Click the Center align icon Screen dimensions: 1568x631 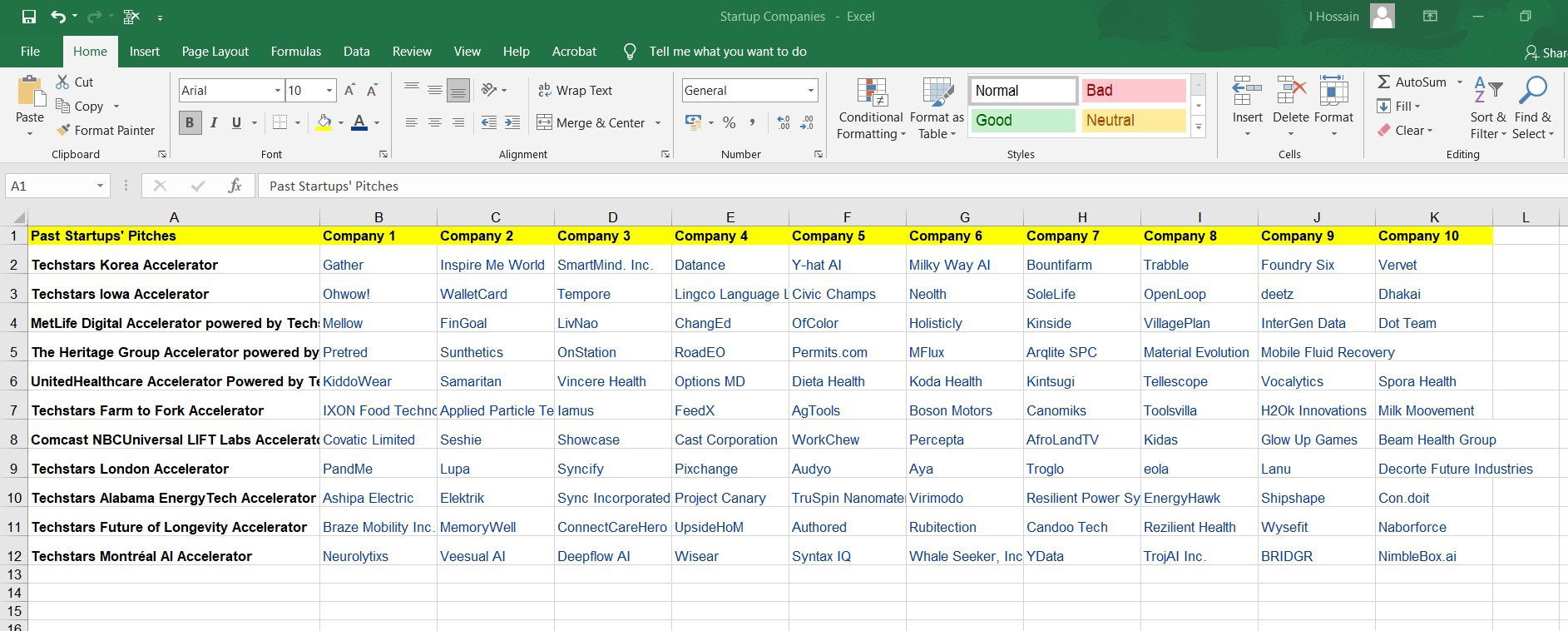pyautogui.click(x=434, y=122)
